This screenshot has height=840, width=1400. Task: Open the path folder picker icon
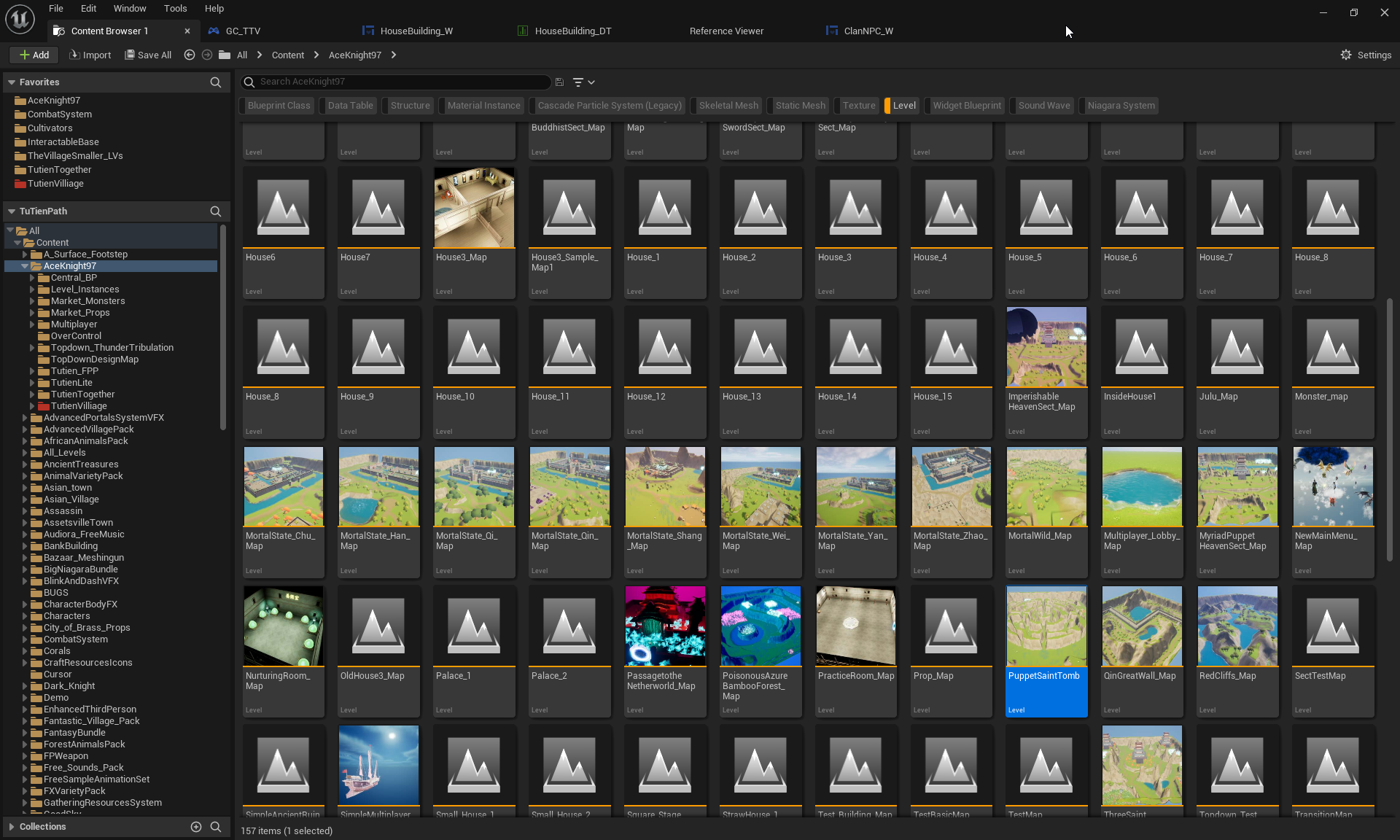[x=225, y=55]
